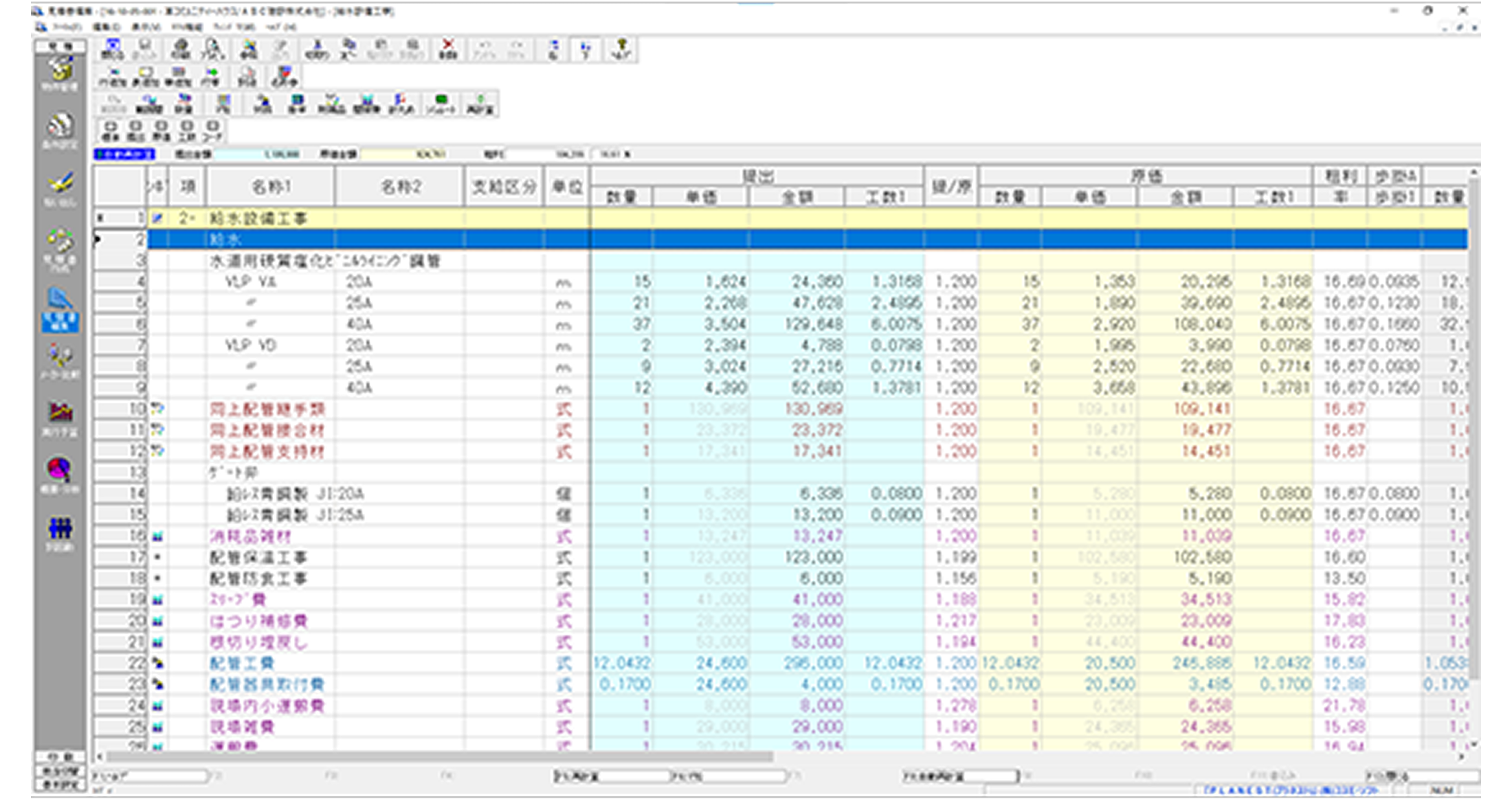Open the 編集(E) menu
The image size is (1512, 805).
click(106, 27)
